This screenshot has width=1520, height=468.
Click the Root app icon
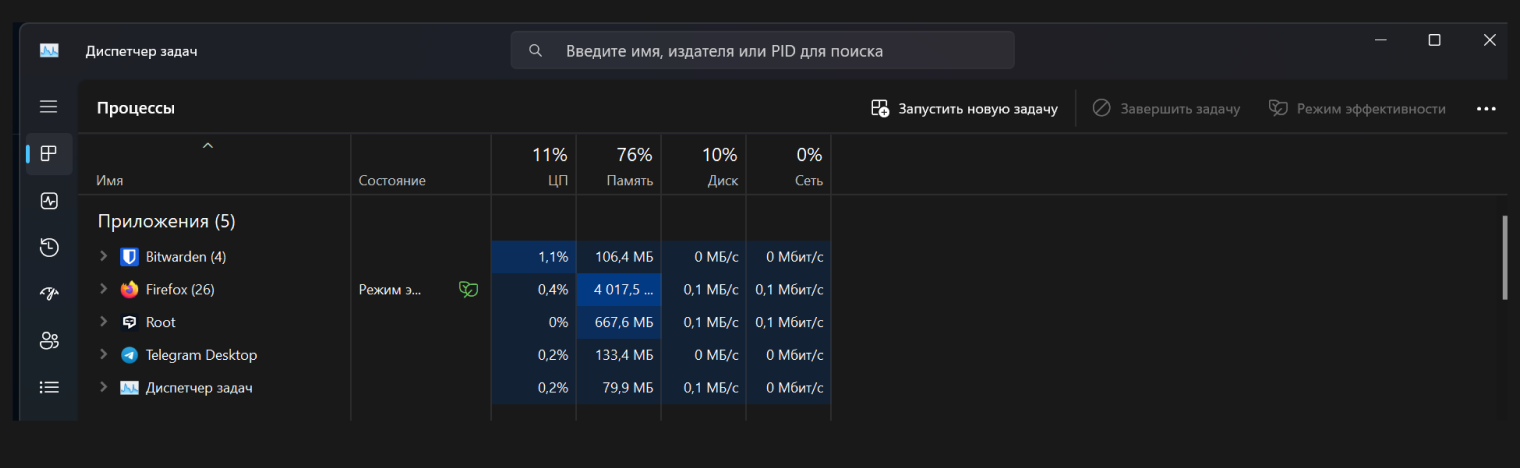click(x=129, y=322)
